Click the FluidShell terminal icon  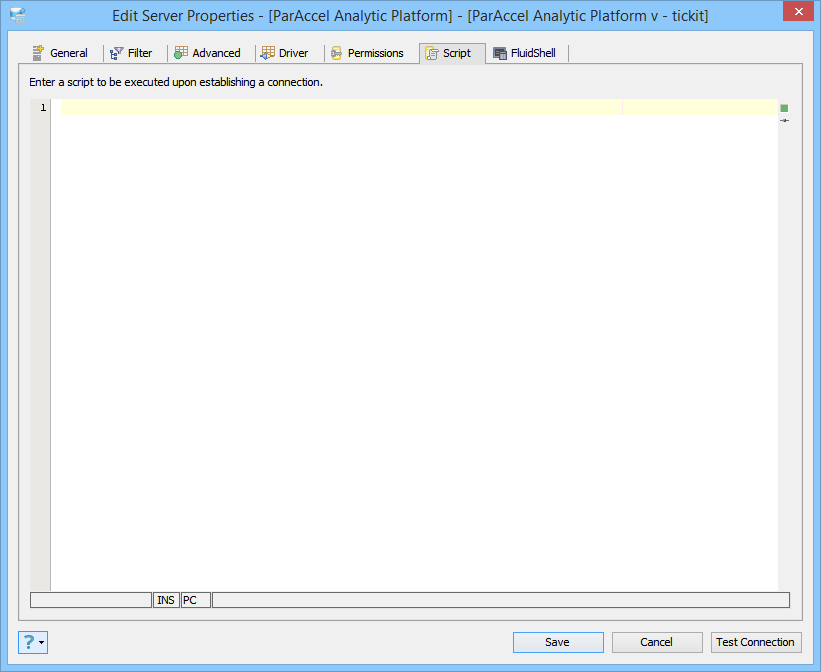pyautogui.click(x=500, y=53)
